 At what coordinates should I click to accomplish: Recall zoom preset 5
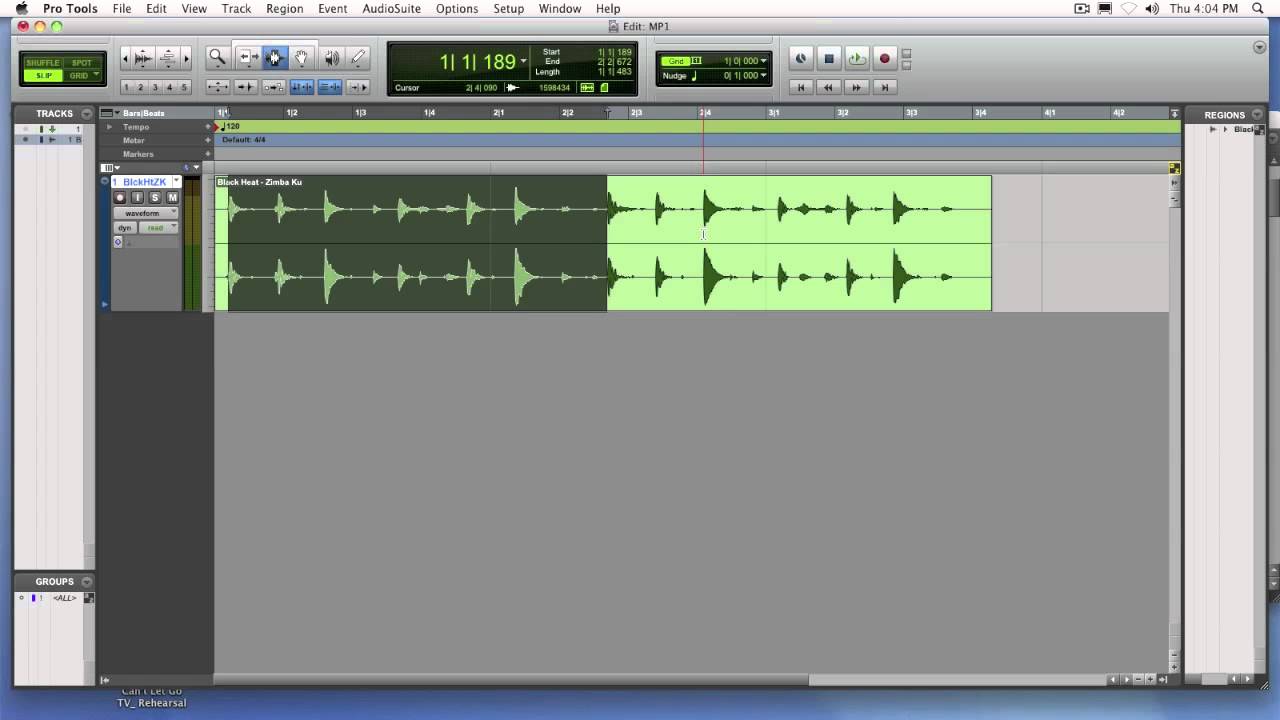click(x=184, y=87)
